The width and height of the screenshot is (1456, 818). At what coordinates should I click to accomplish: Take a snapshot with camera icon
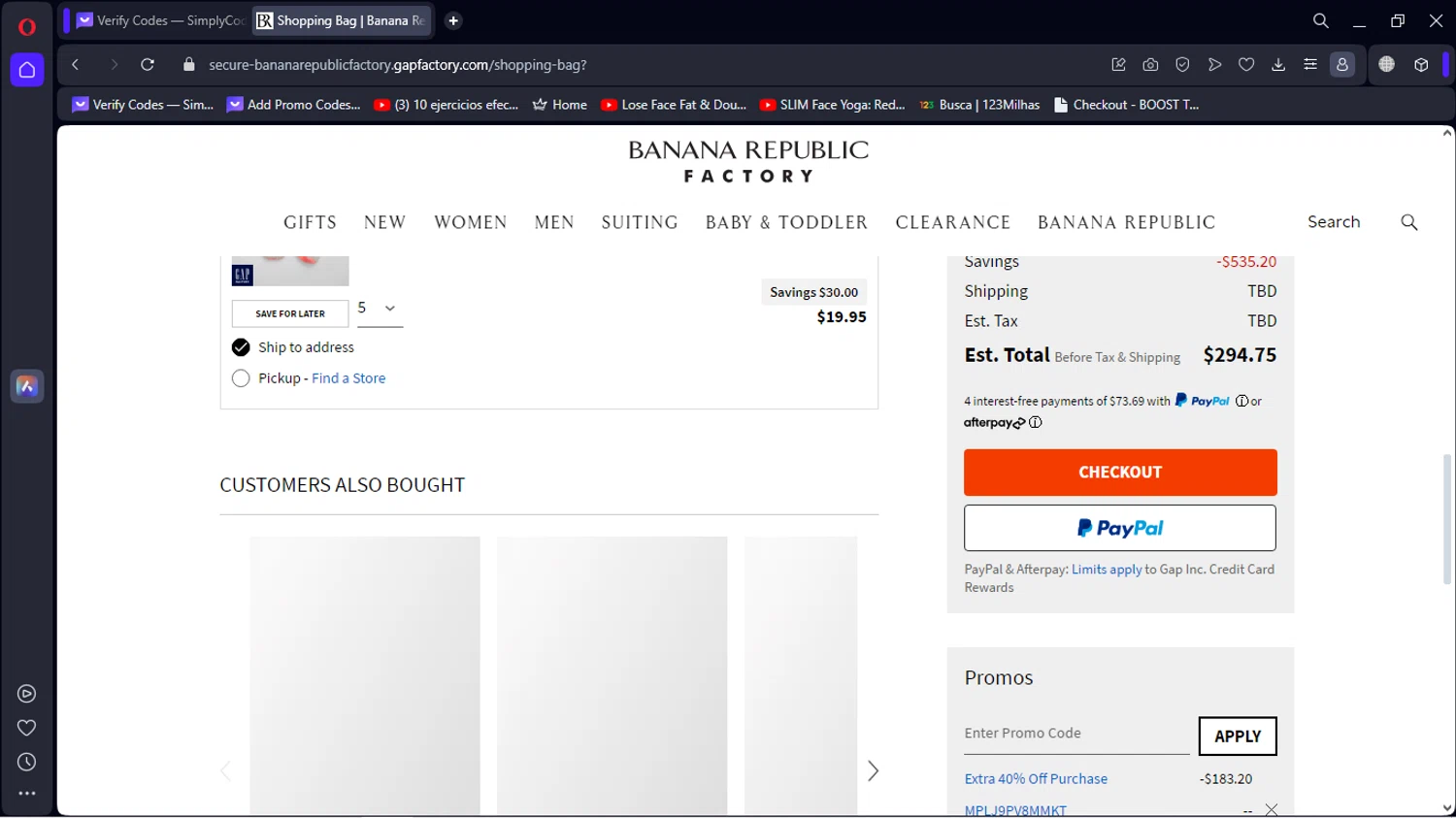point(1150,65)
